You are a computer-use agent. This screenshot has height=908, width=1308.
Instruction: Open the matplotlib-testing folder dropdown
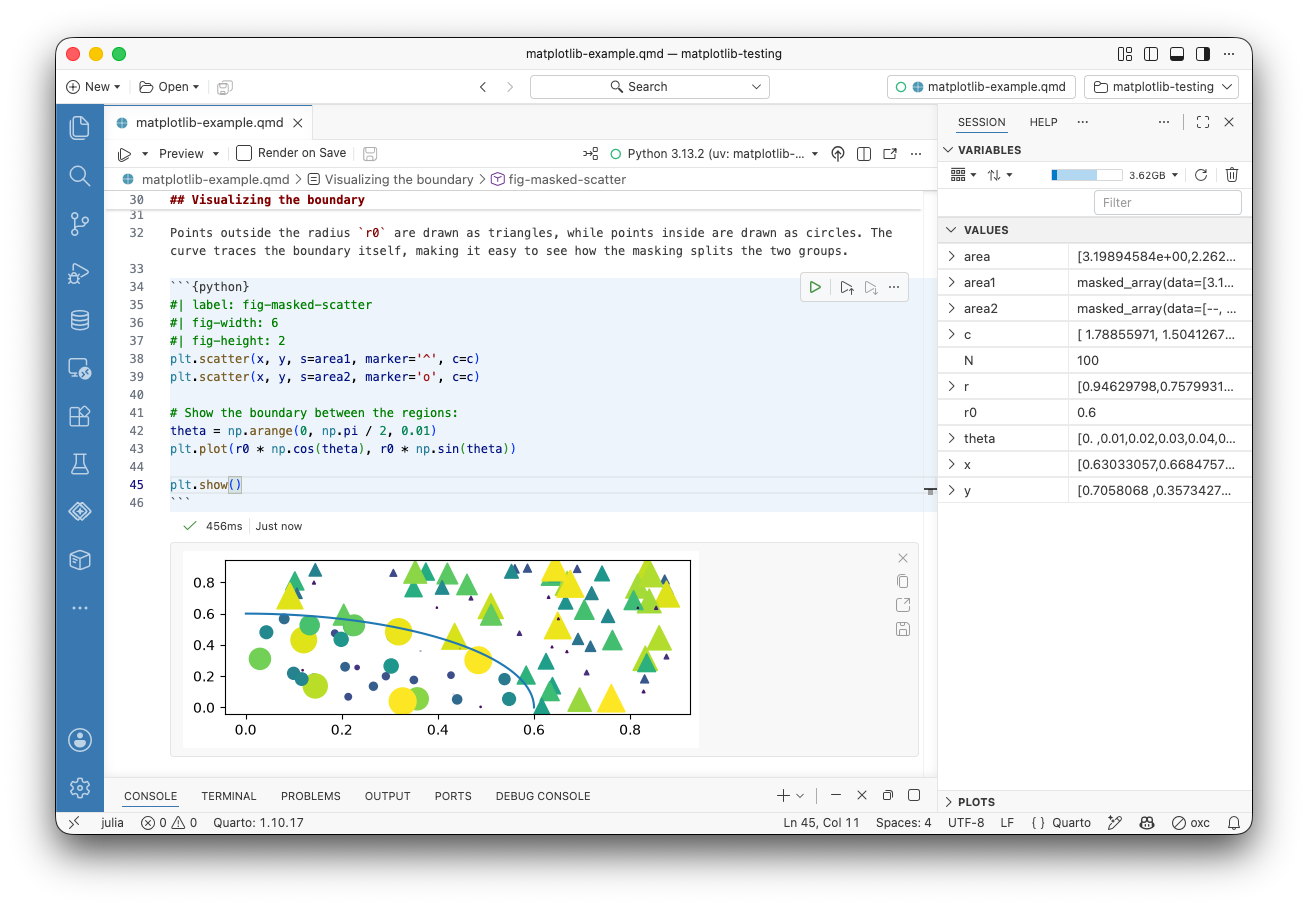click(1161, 87)
